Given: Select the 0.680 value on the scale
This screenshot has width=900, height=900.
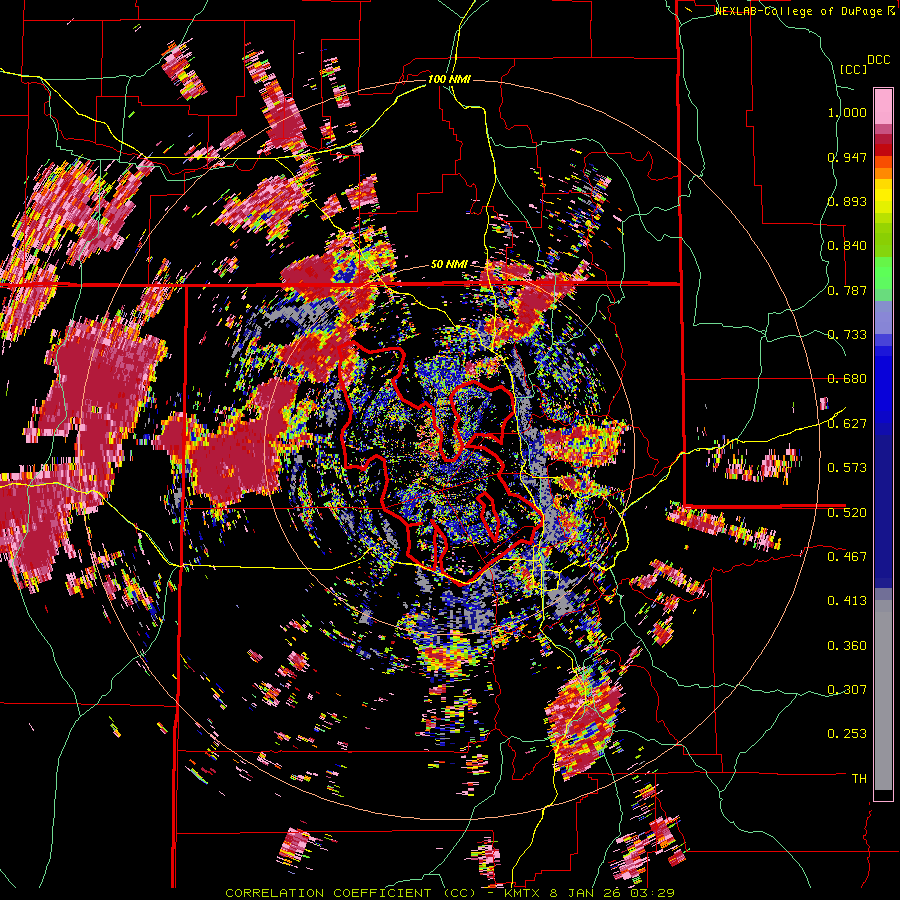Looking at the screenshot, I should [x=847, y=379].
